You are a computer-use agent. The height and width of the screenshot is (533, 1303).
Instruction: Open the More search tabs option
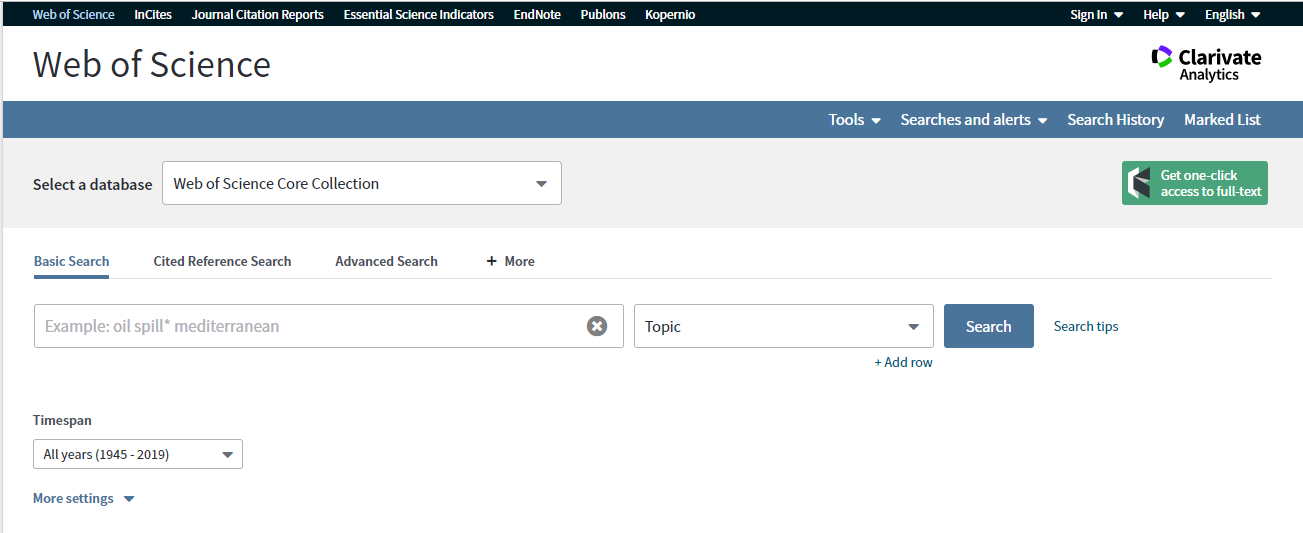pos(510,261)
